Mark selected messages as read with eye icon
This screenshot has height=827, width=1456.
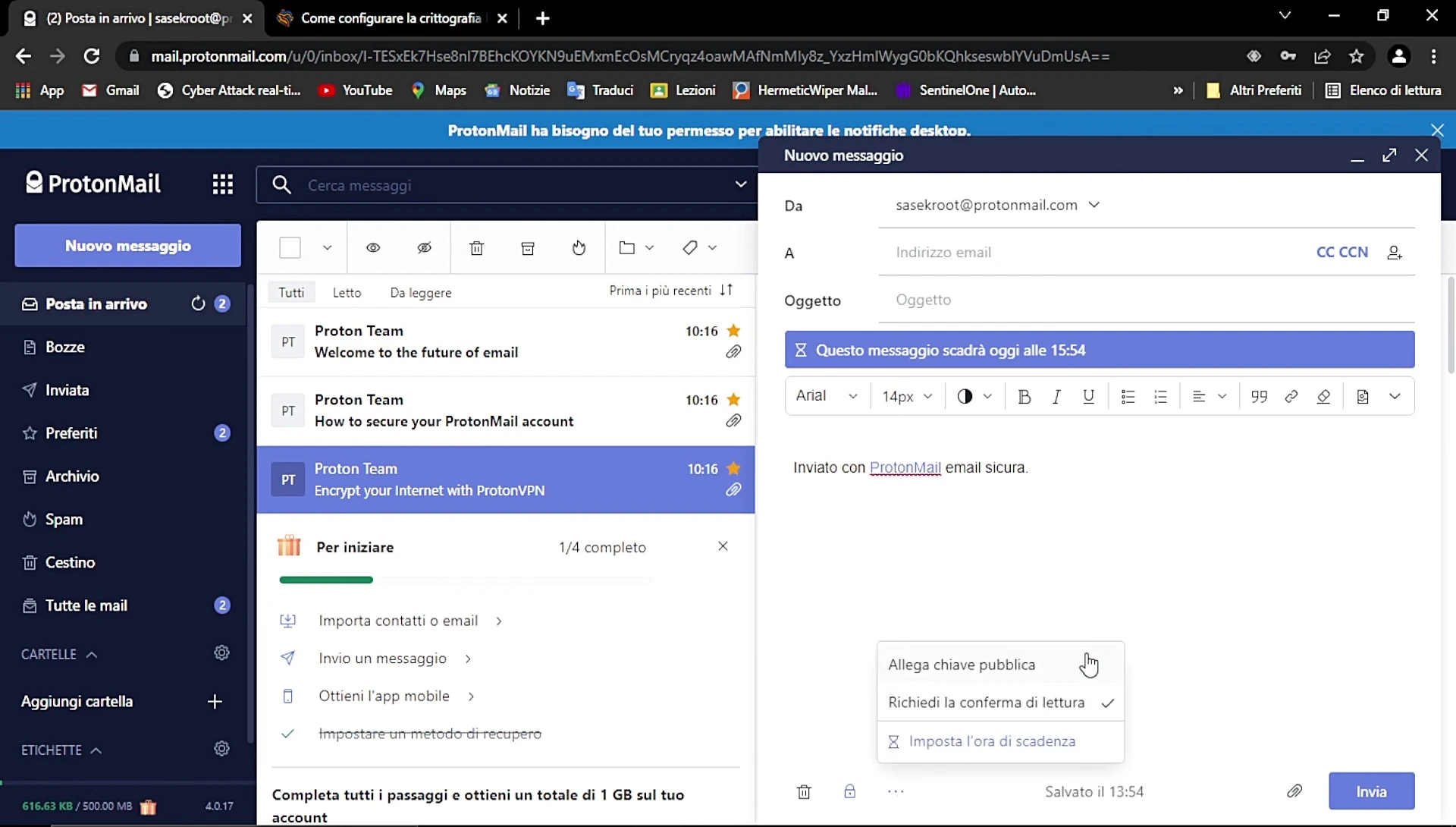coord(373,248)
